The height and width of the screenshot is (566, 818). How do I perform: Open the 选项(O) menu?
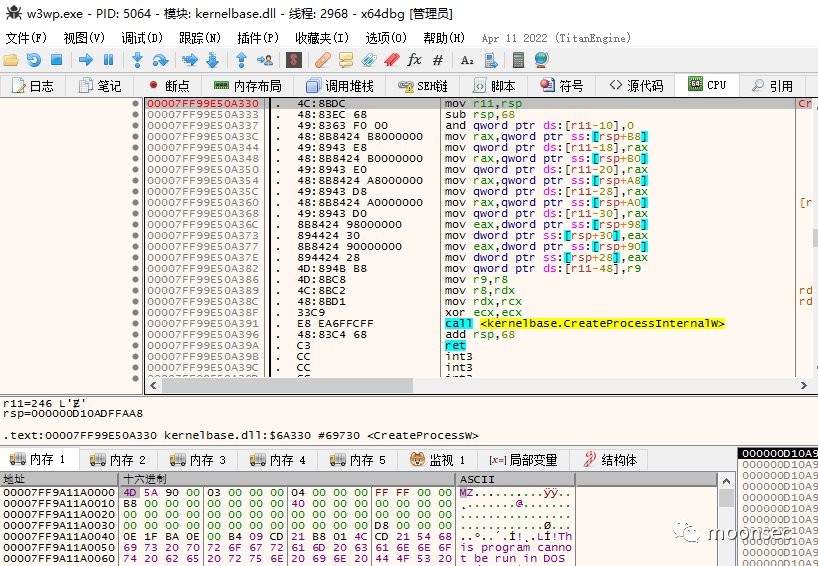point(386,38)
